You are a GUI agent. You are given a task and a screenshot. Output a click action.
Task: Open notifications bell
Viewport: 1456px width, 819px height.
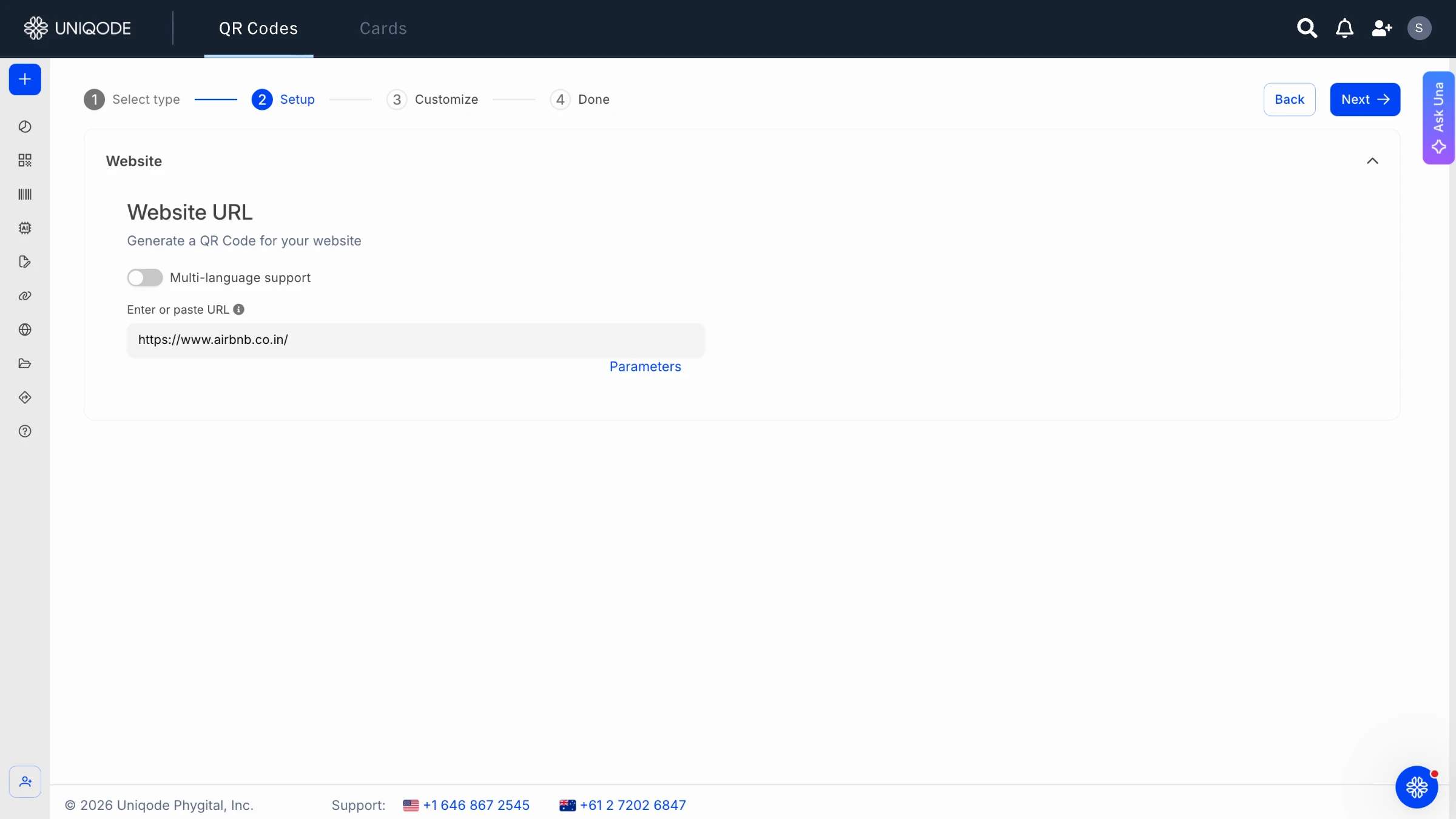click(1344, 28)
